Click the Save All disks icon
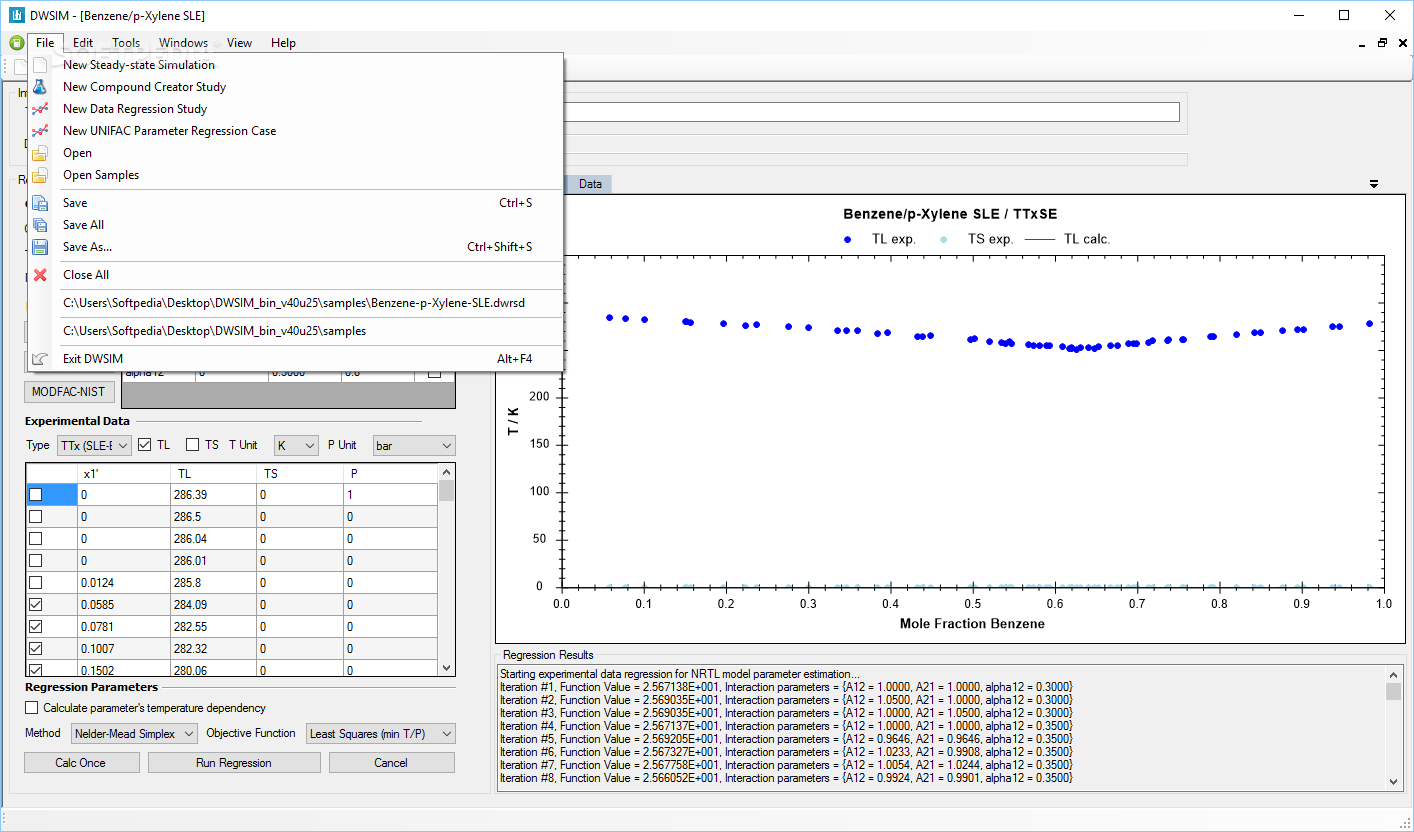 click(40, 225)
